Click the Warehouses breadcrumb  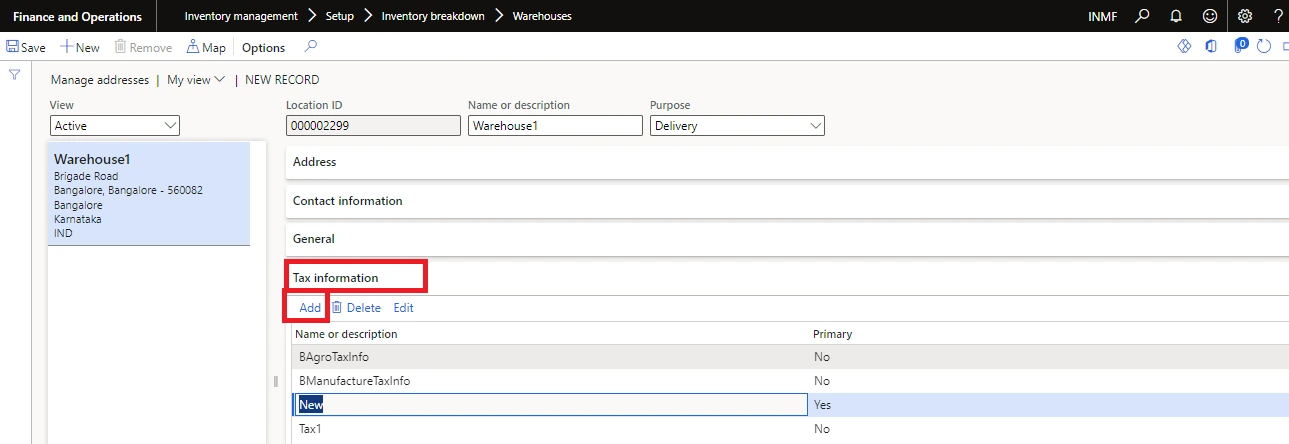click(542, 16)
